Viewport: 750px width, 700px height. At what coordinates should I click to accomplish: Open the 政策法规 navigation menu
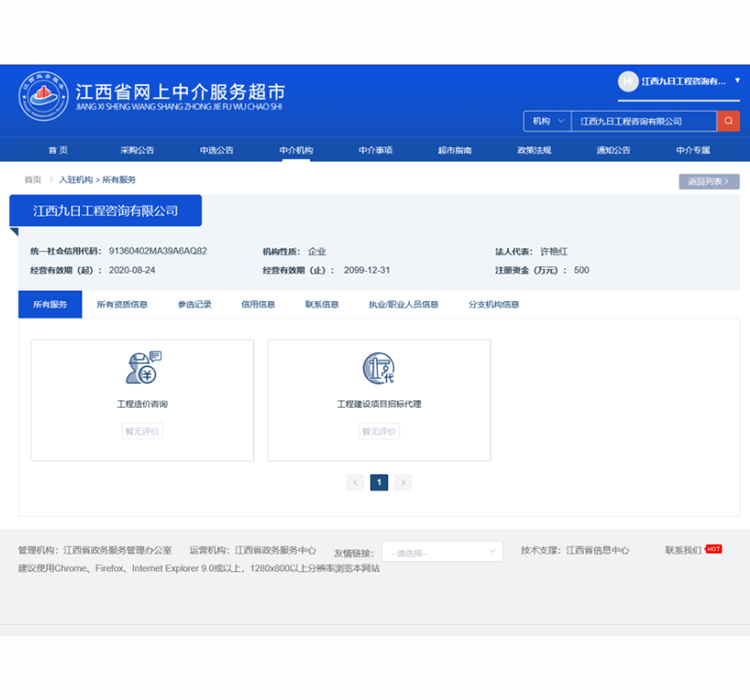(534, 150)
